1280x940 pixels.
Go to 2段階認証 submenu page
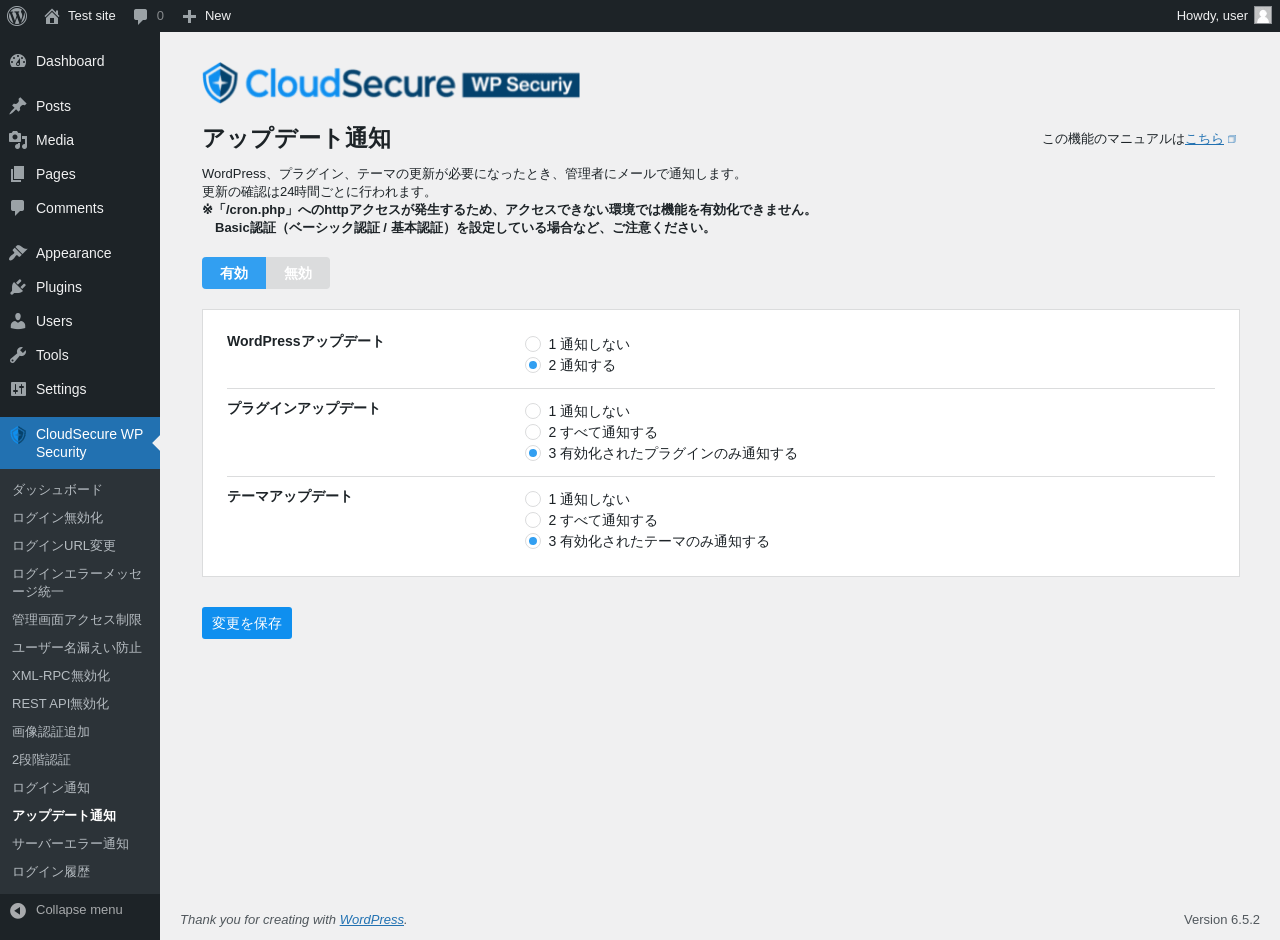[41, 760]
